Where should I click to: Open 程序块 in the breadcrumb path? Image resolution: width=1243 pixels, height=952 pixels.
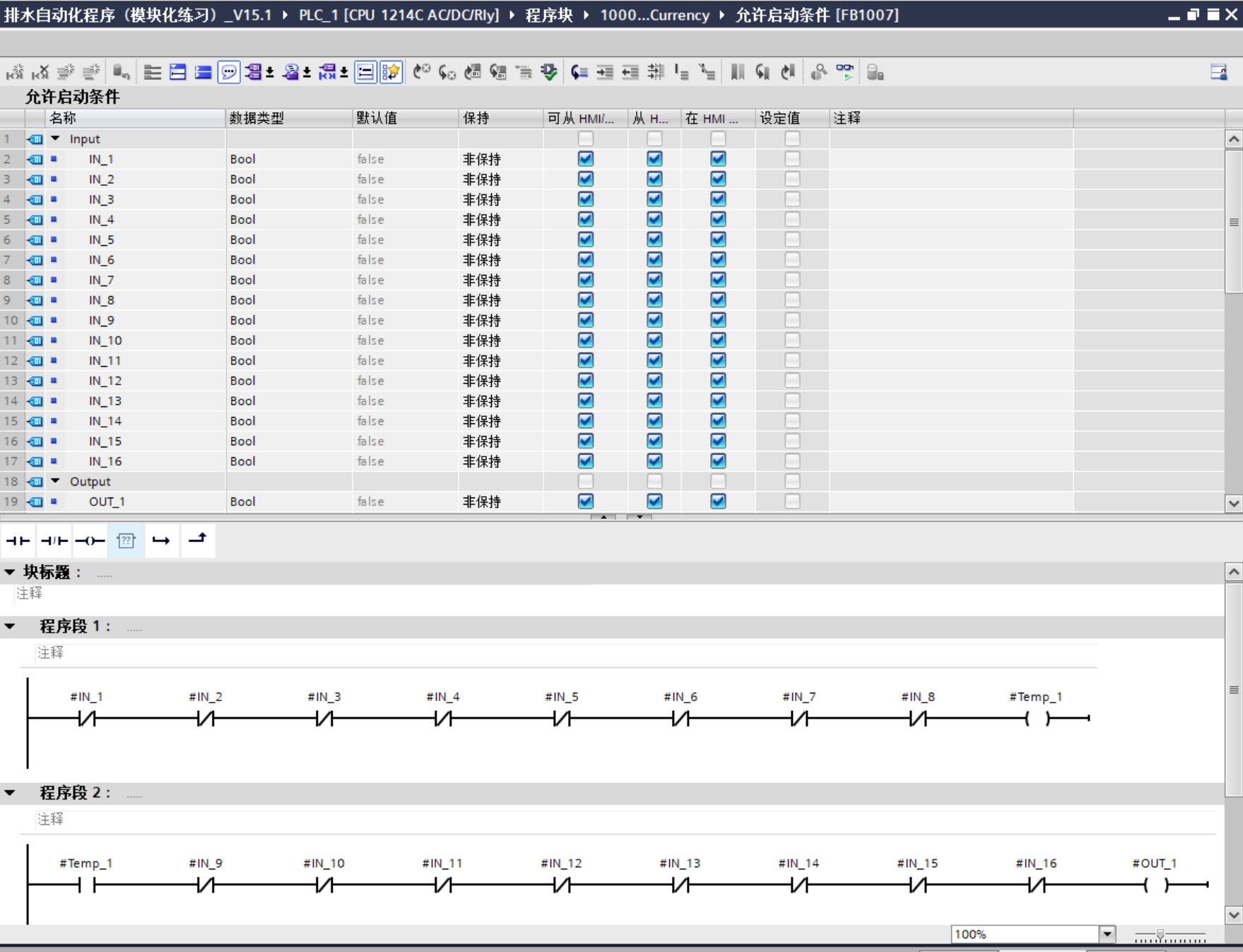click(x=549, y=15)
